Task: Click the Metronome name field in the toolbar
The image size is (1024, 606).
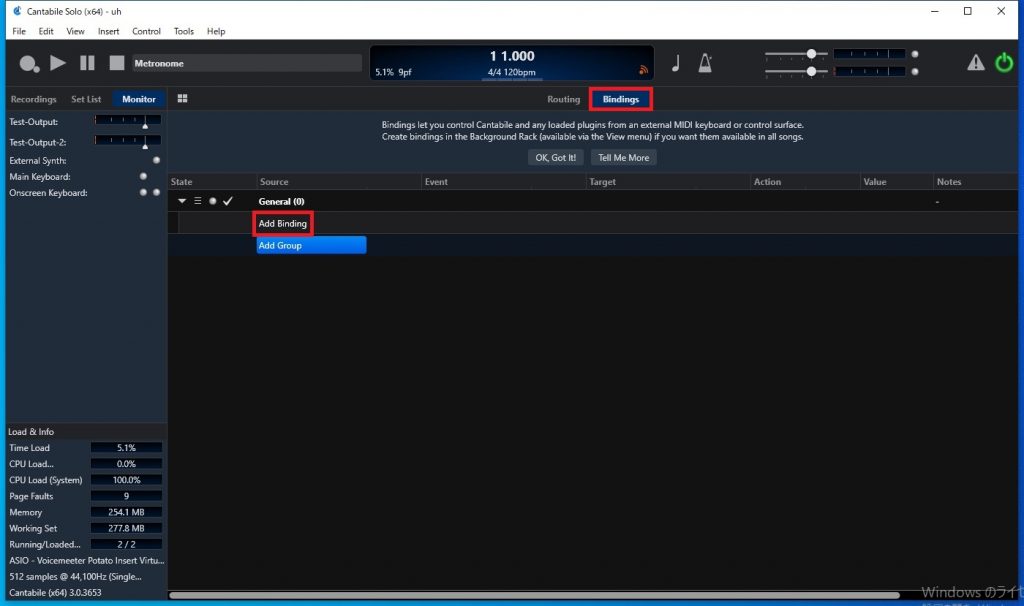Action: click(x=247, y=63)
